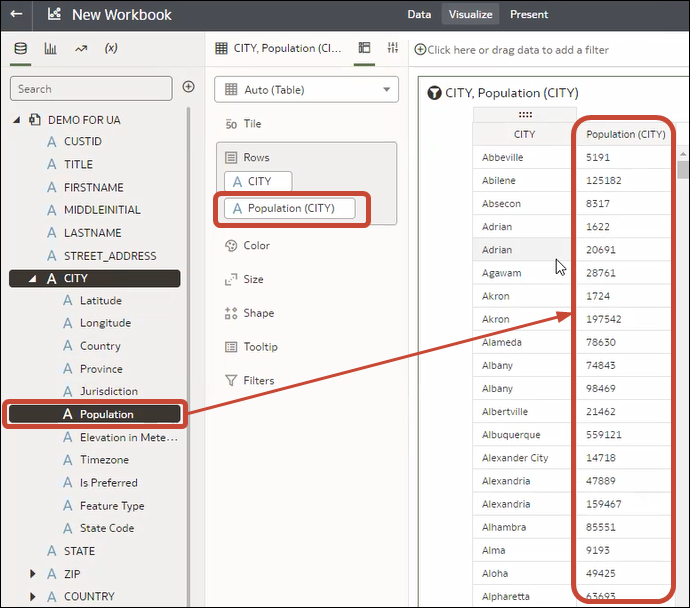Select the CUSTID column
This screenshot has height=608, width=690.
(83, 141)
